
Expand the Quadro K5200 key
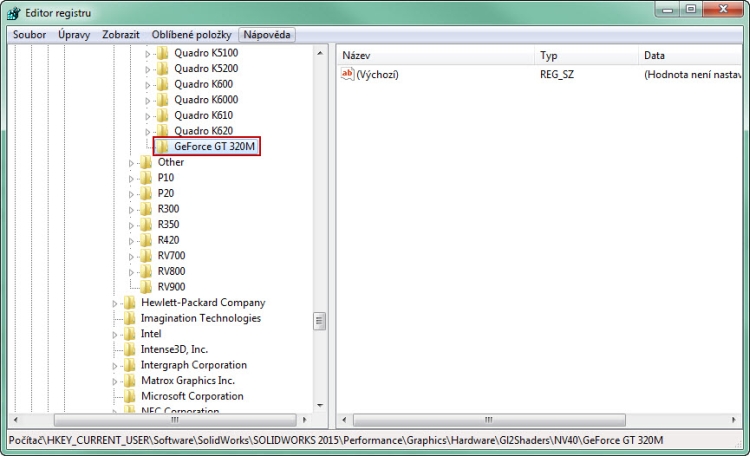tap(147, 69)
